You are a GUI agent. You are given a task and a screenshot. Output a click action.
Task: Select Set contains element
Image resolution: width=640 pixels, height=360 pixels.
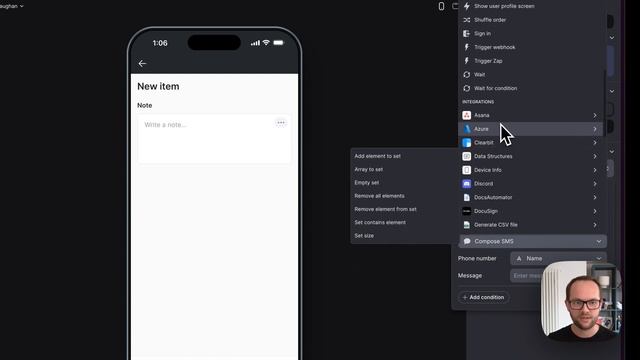(380, 222)
